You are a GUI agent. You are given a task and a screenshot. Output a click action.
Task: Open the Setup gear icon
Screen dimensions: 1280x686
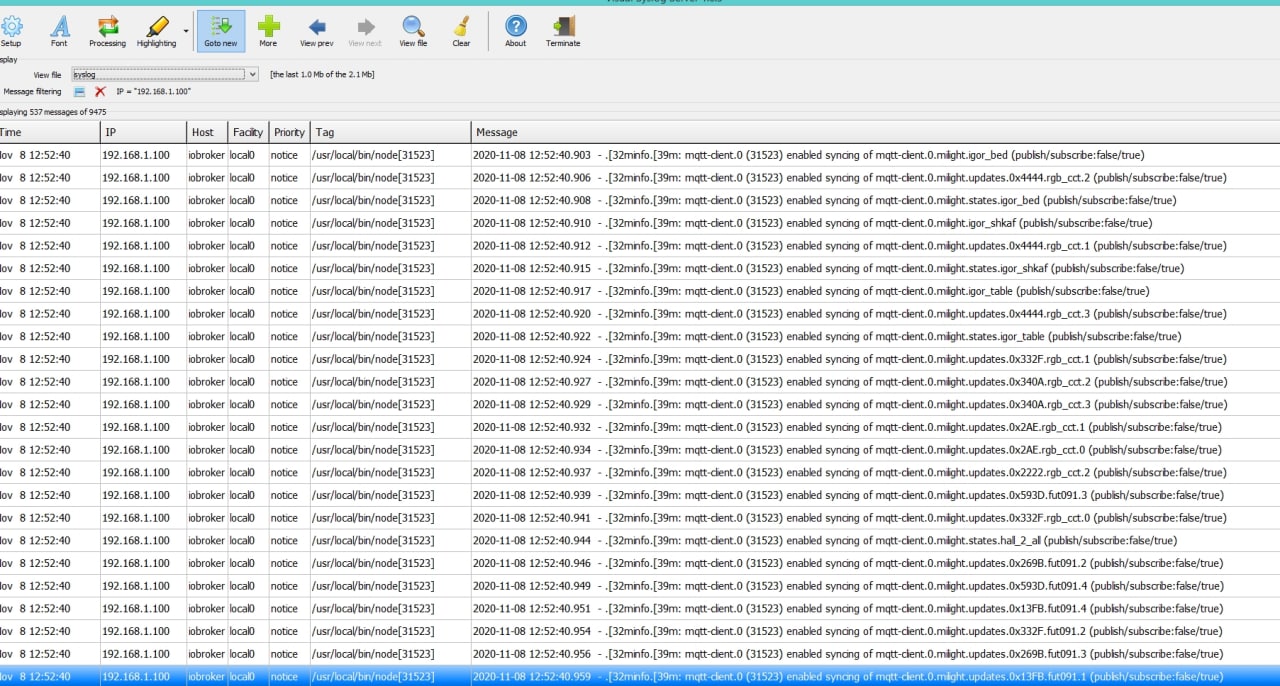coord(11,31)
